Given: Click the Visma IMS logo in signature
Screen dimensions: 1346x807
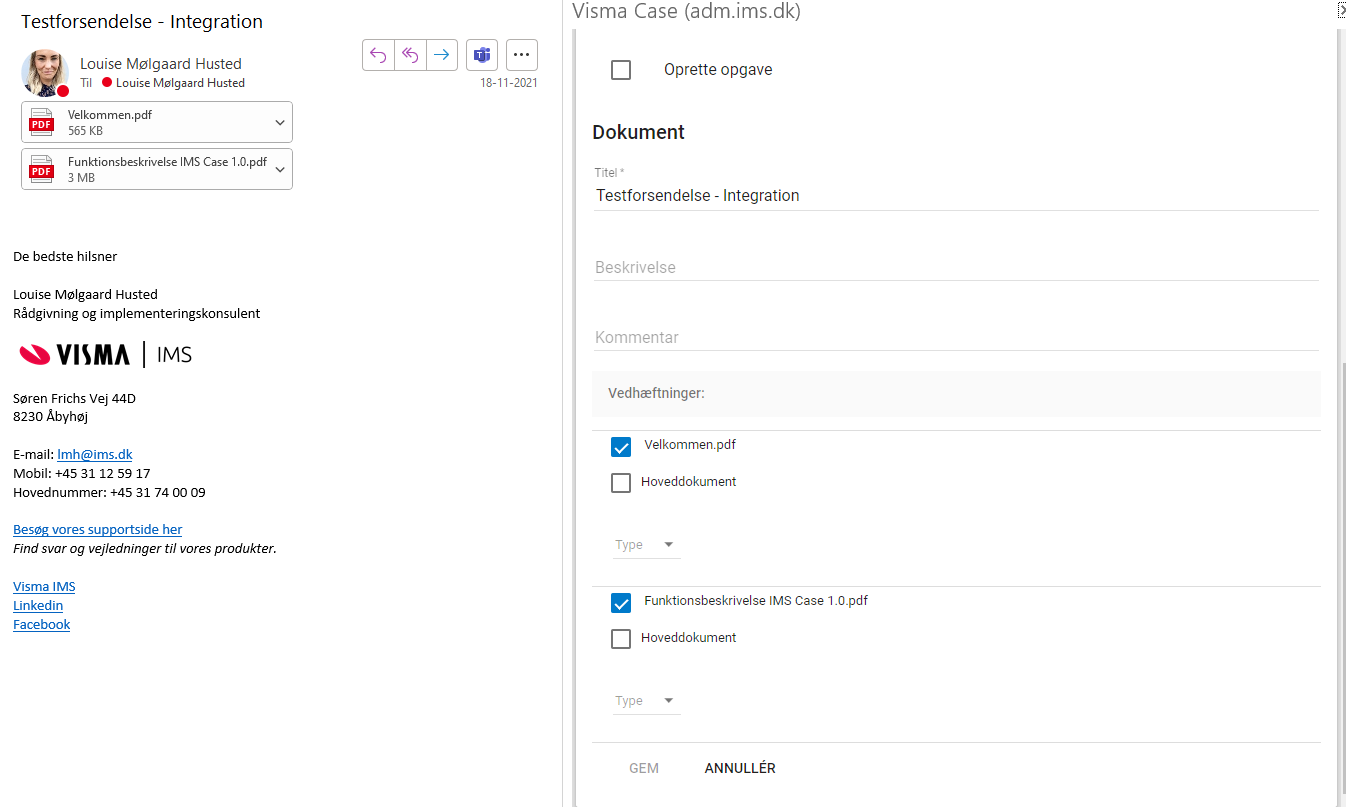Looking at the screenshot, I should [106, 354].
